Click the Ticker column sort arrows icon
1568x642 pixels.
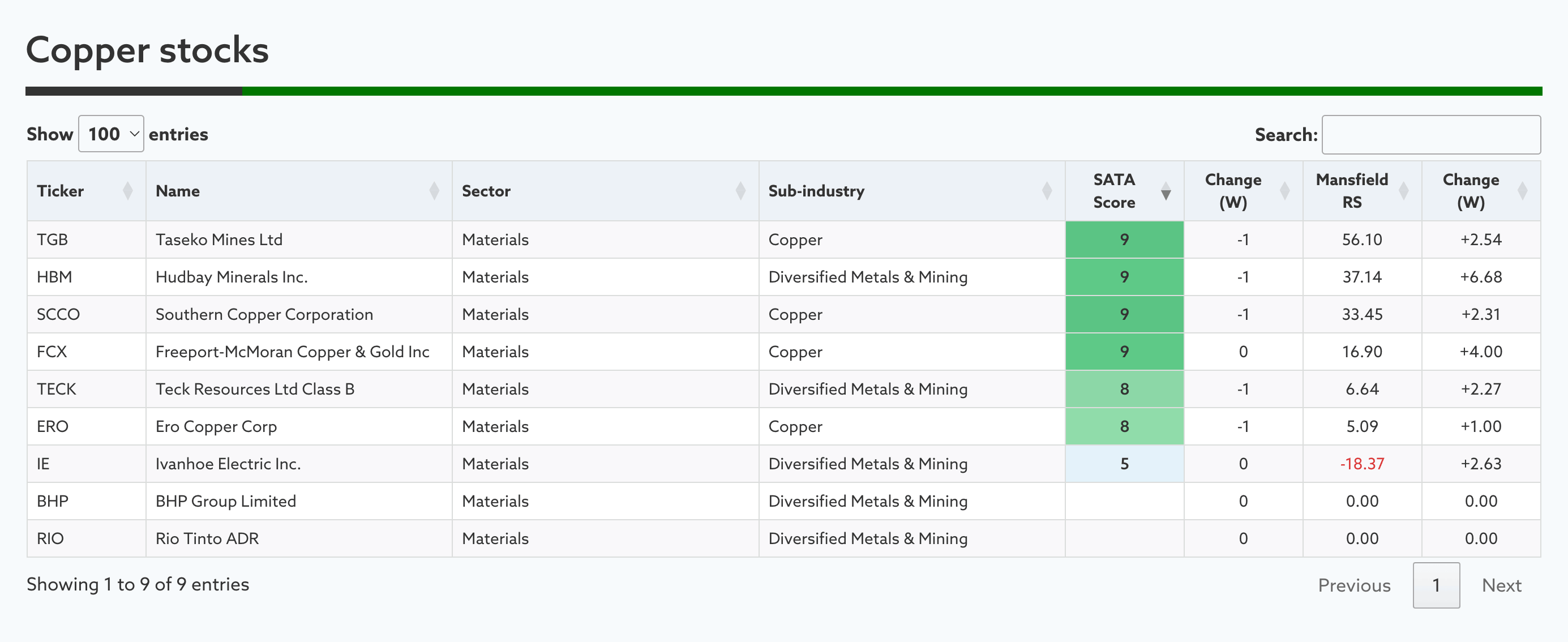pyautogui.click(x=128, y=191)
